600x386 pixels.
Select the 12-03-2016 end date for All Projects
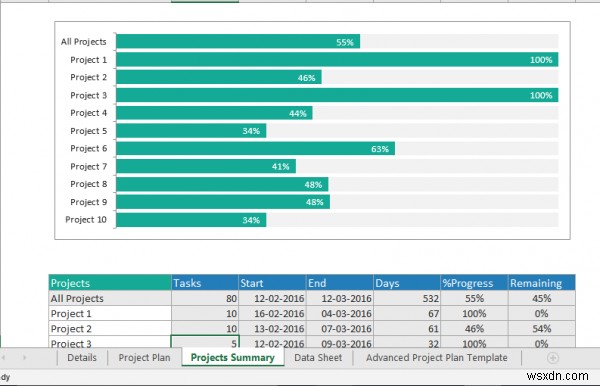point(339,298)
